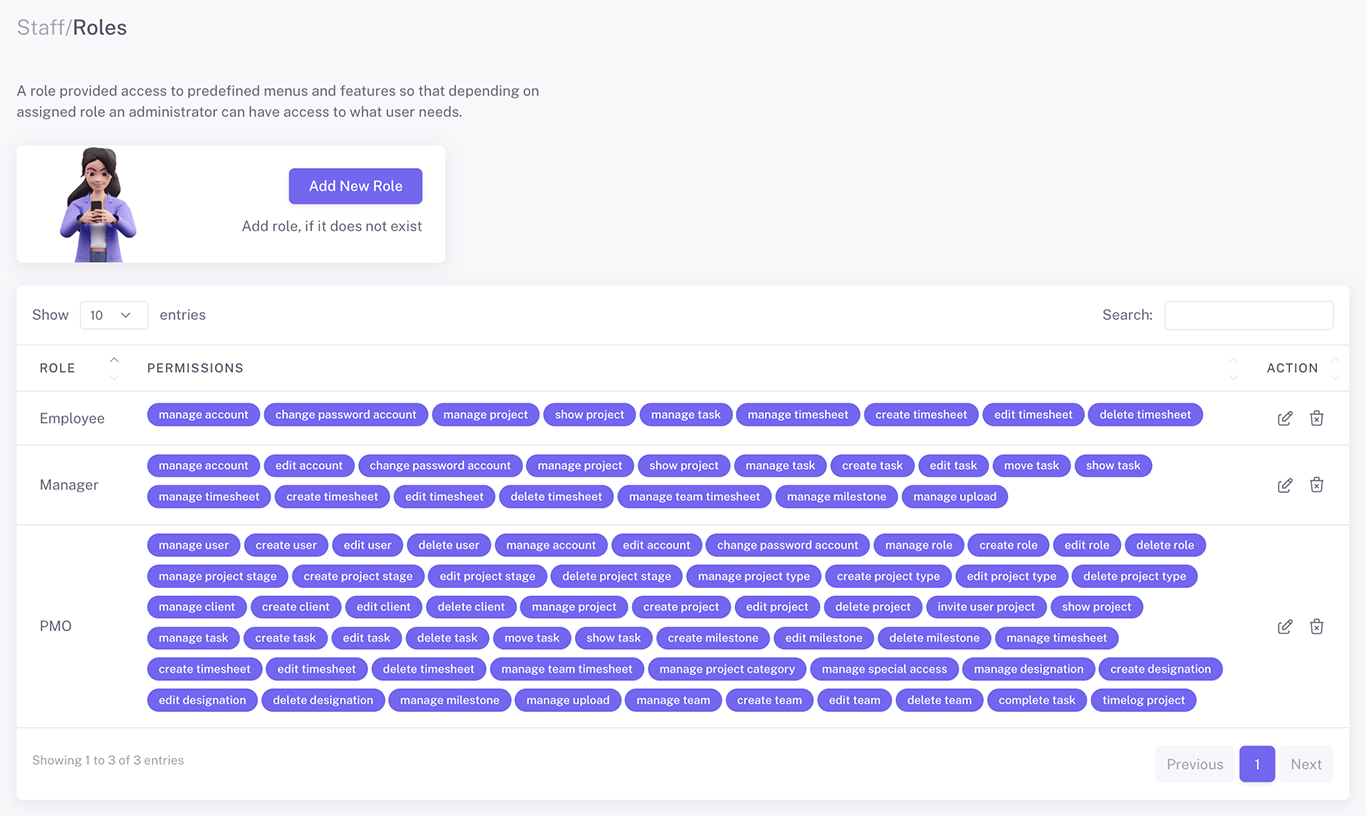The width and height of the screenshot is (1366, 816).
Task: Click the 'timelog project' permission tag
Action: (x=1144, y=700)
